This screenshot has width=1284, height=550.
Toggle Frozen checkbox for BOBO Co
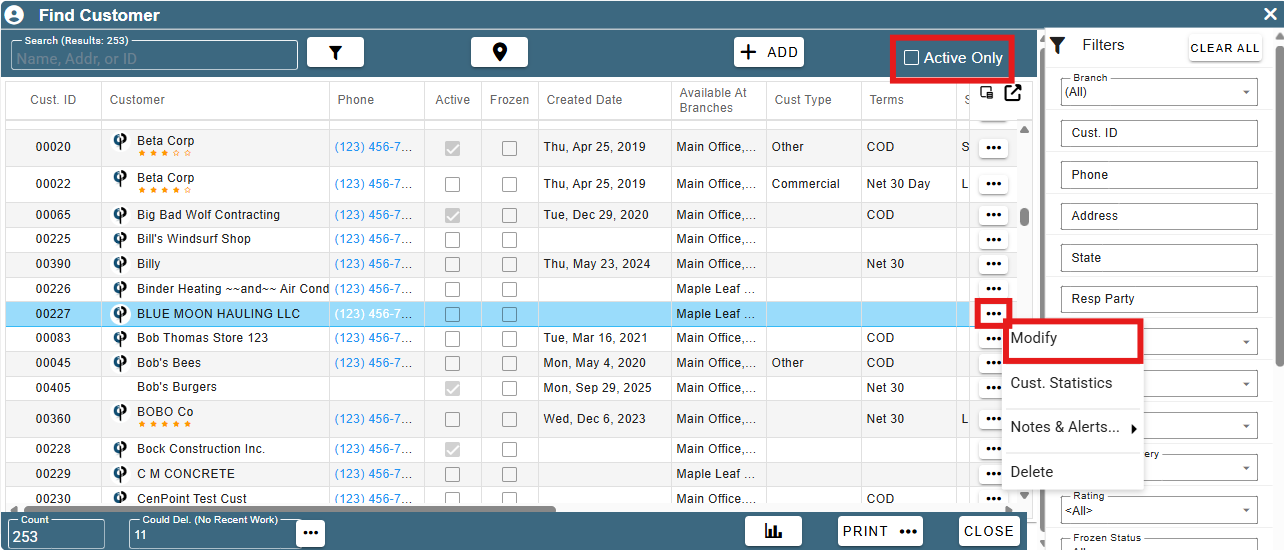coord(510,419)
